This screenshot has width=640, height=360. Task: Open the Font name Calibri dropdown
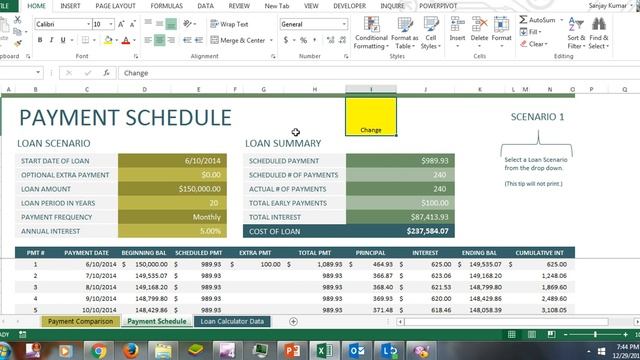click(x=89, y=24)
